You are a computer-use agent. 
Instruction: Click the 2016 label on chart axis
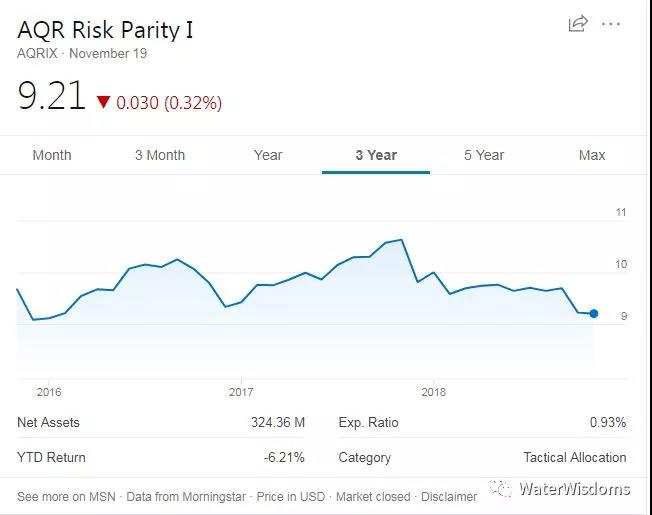[x=49, y=392]
